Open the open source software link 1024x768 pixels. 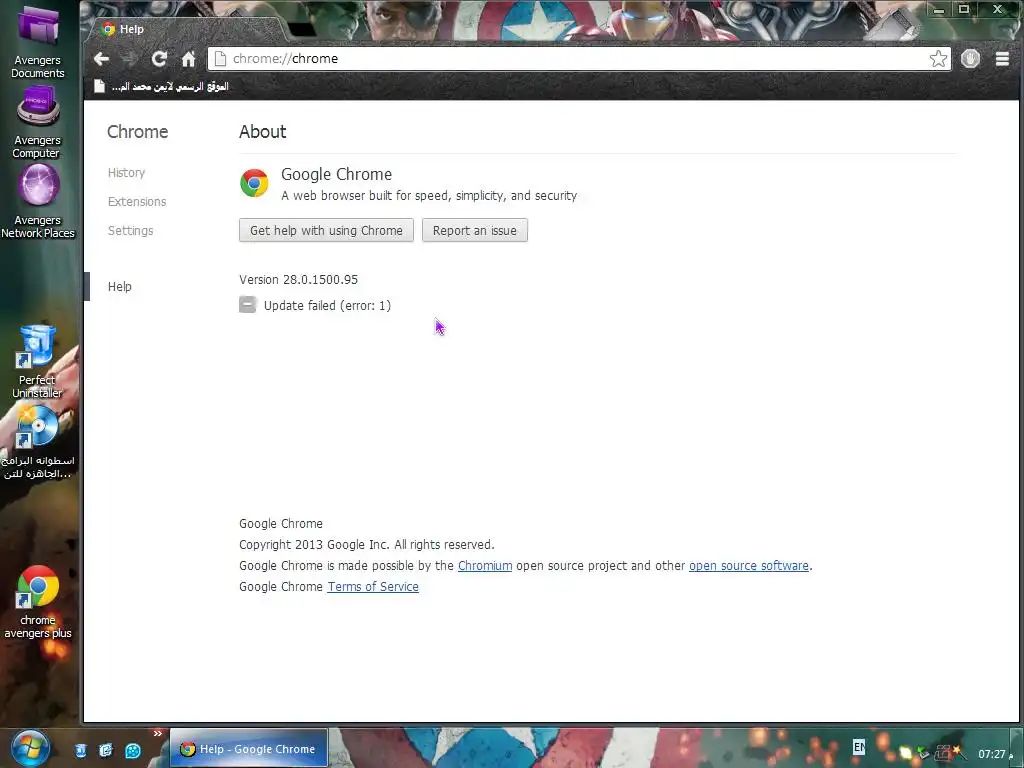(x=748, y=566)
